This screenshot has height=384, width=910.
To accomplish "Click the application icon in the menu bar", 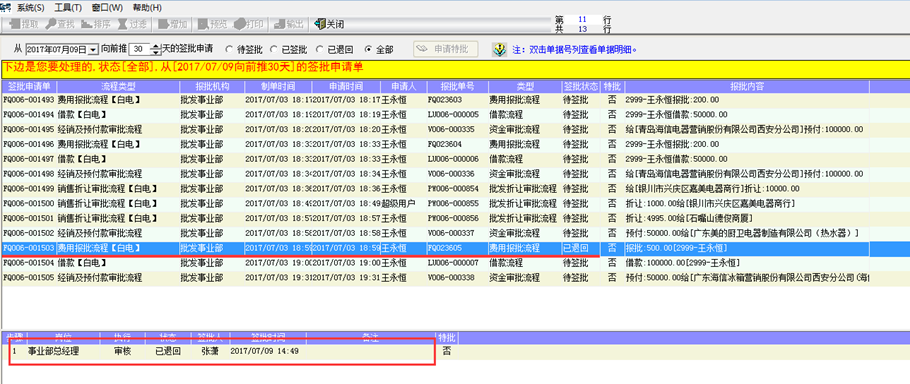I will (x=5, y=8).
